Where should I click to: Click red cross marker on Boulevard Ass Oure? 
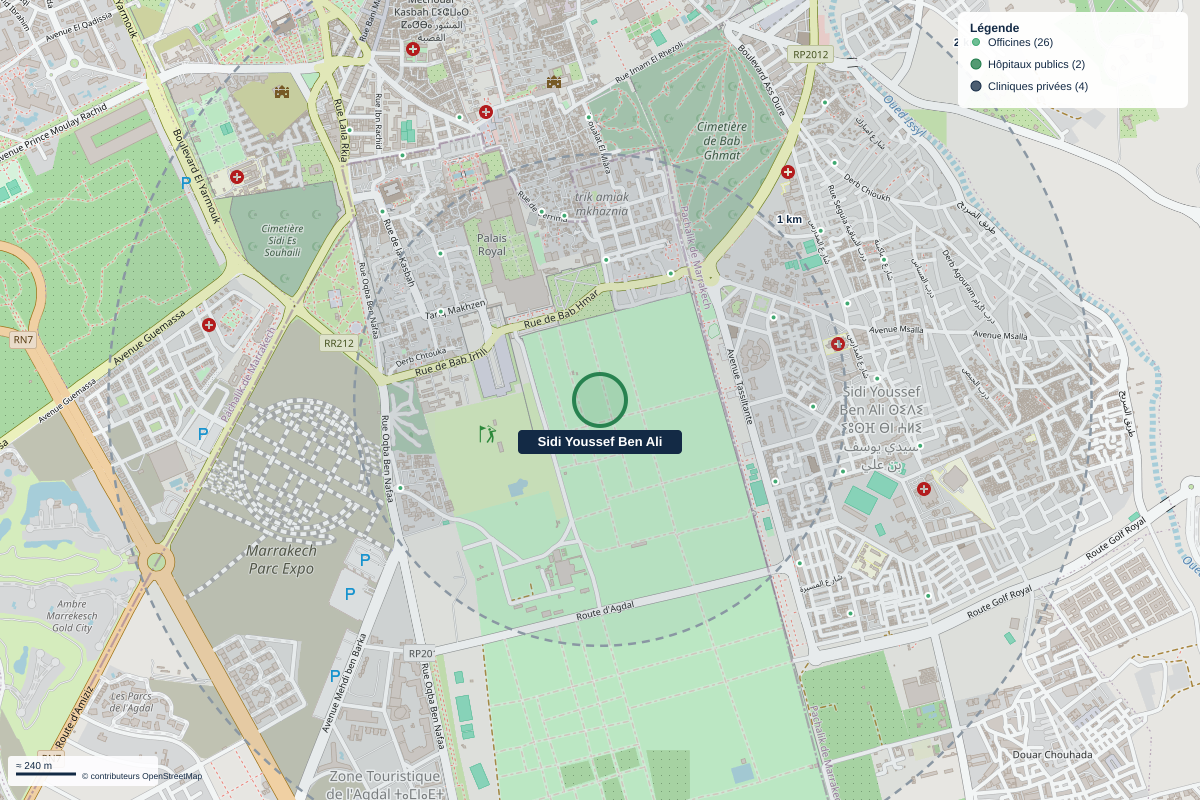(x=788, y=172)
